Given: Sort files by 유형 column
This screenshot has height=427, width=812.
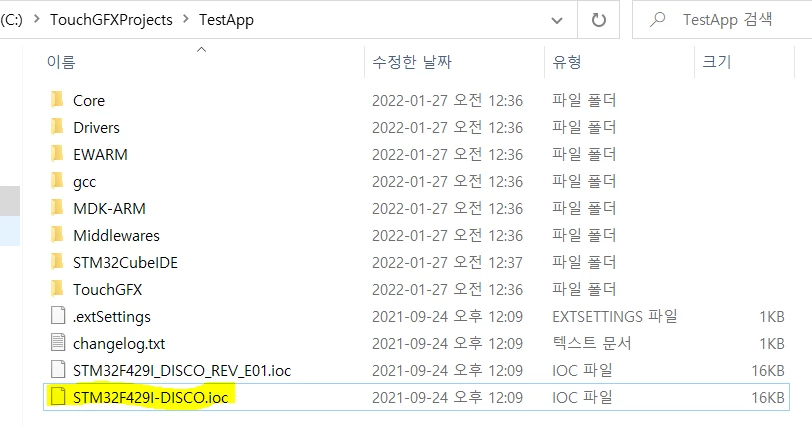Looking at the screenshot, I should click(x=567, y=62).
